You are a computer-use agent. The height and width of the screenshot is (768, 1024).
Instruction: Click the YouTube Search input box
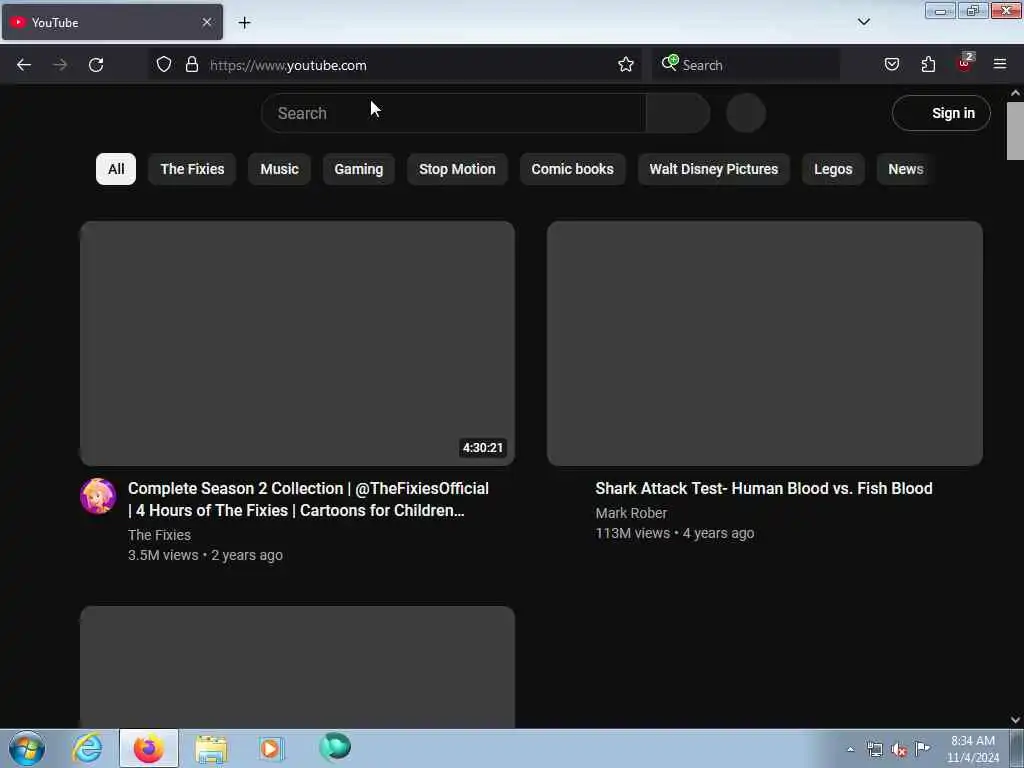point(454,113)
